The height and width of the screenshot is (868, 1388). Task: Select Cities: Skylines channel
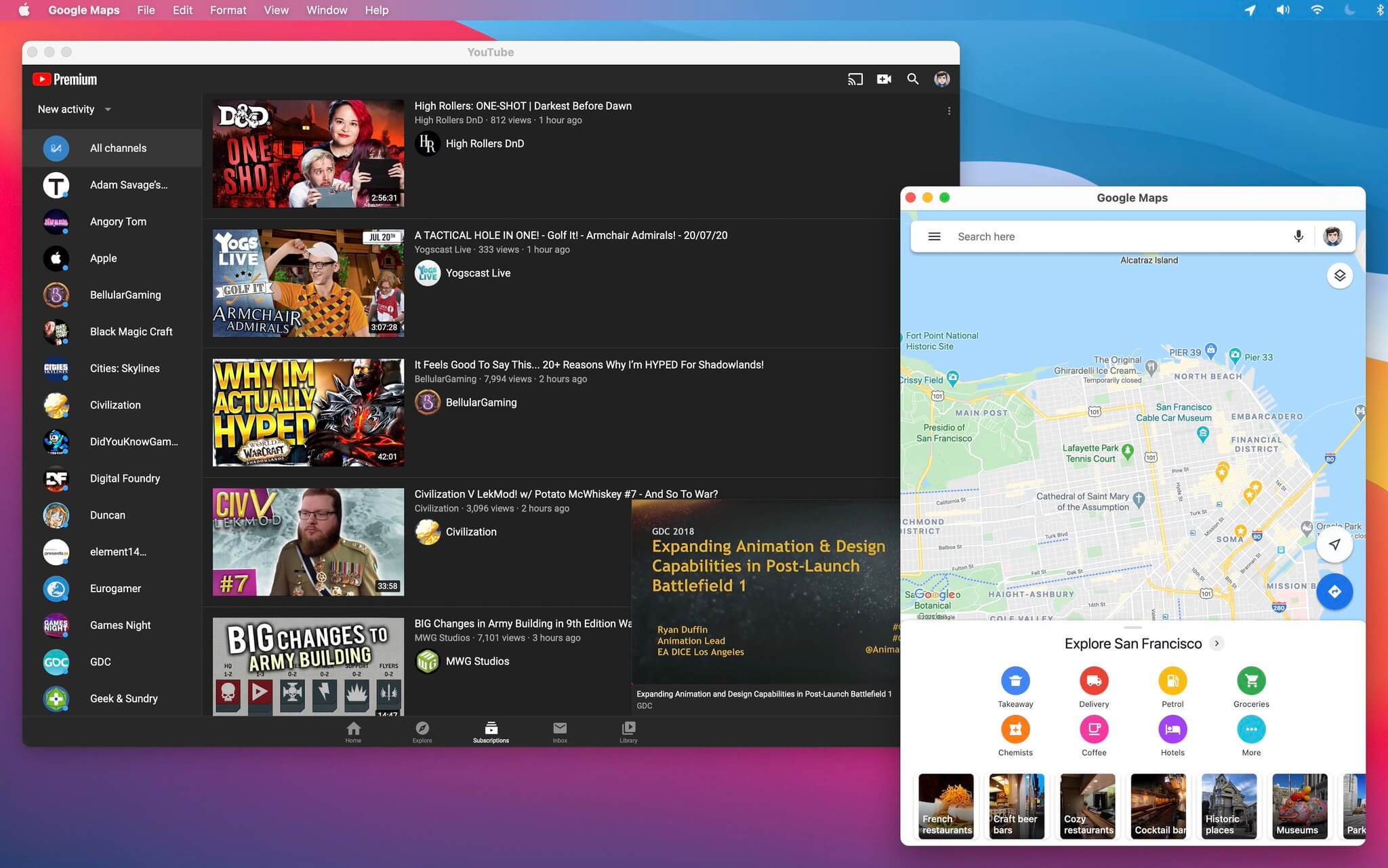pos(113,368)
